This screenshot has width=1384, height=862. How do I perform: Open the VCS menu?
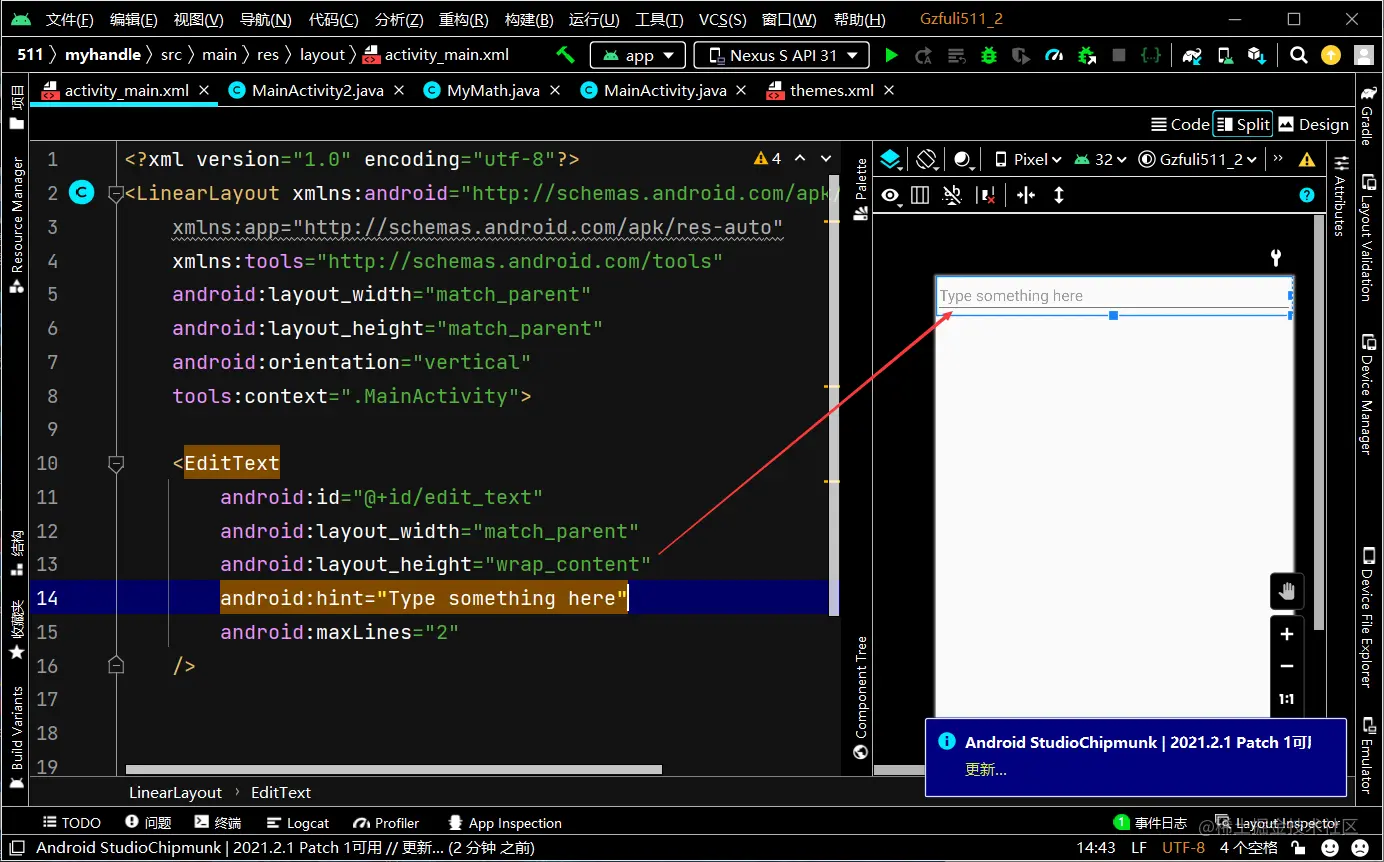point(722,20)
